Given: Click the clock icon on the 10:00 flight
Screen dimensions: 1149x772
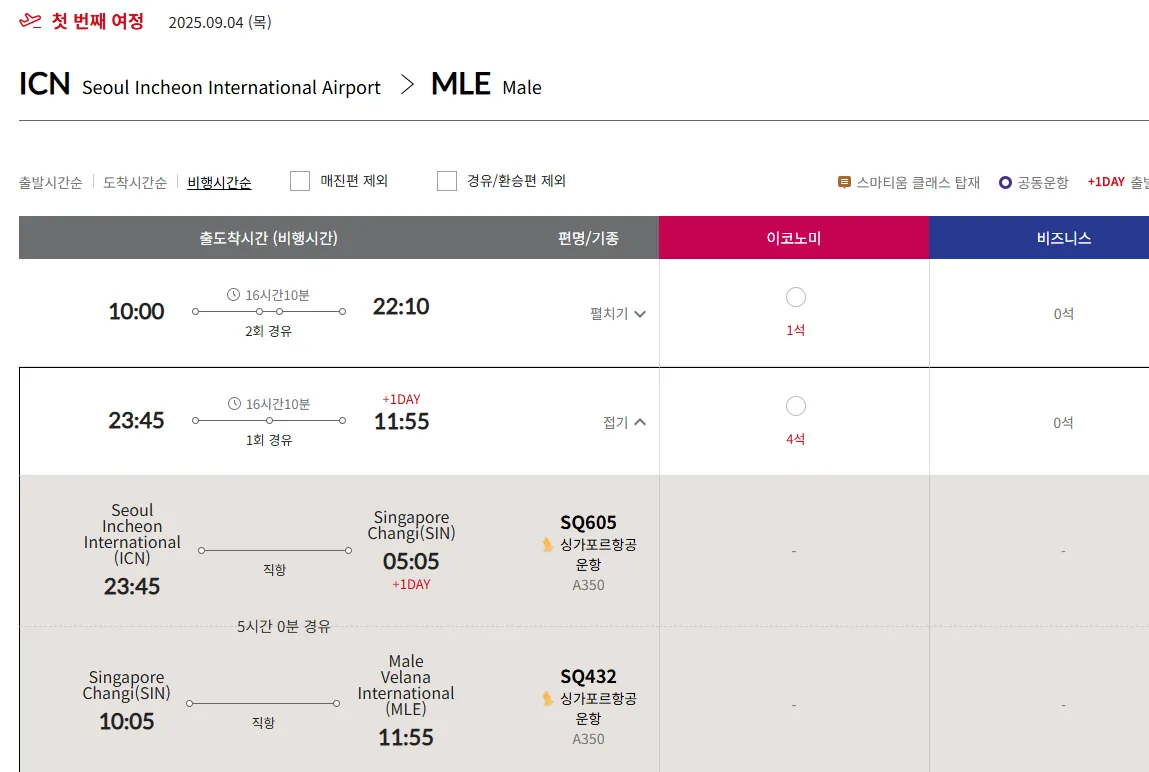Looking at the screenshot, I should [234, 295].
